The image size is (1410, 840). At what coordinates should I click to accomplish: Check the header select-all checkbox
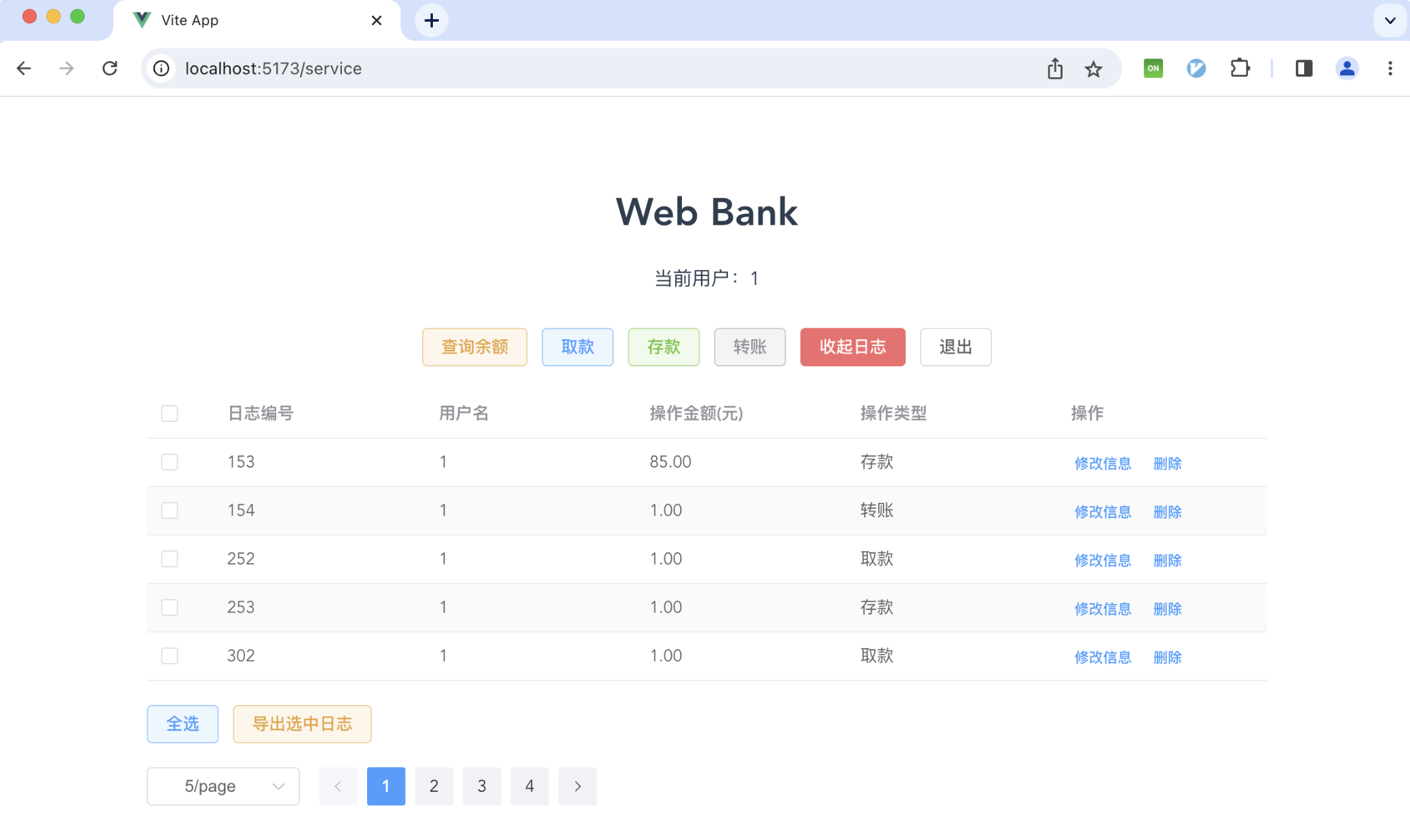[170, 413]
